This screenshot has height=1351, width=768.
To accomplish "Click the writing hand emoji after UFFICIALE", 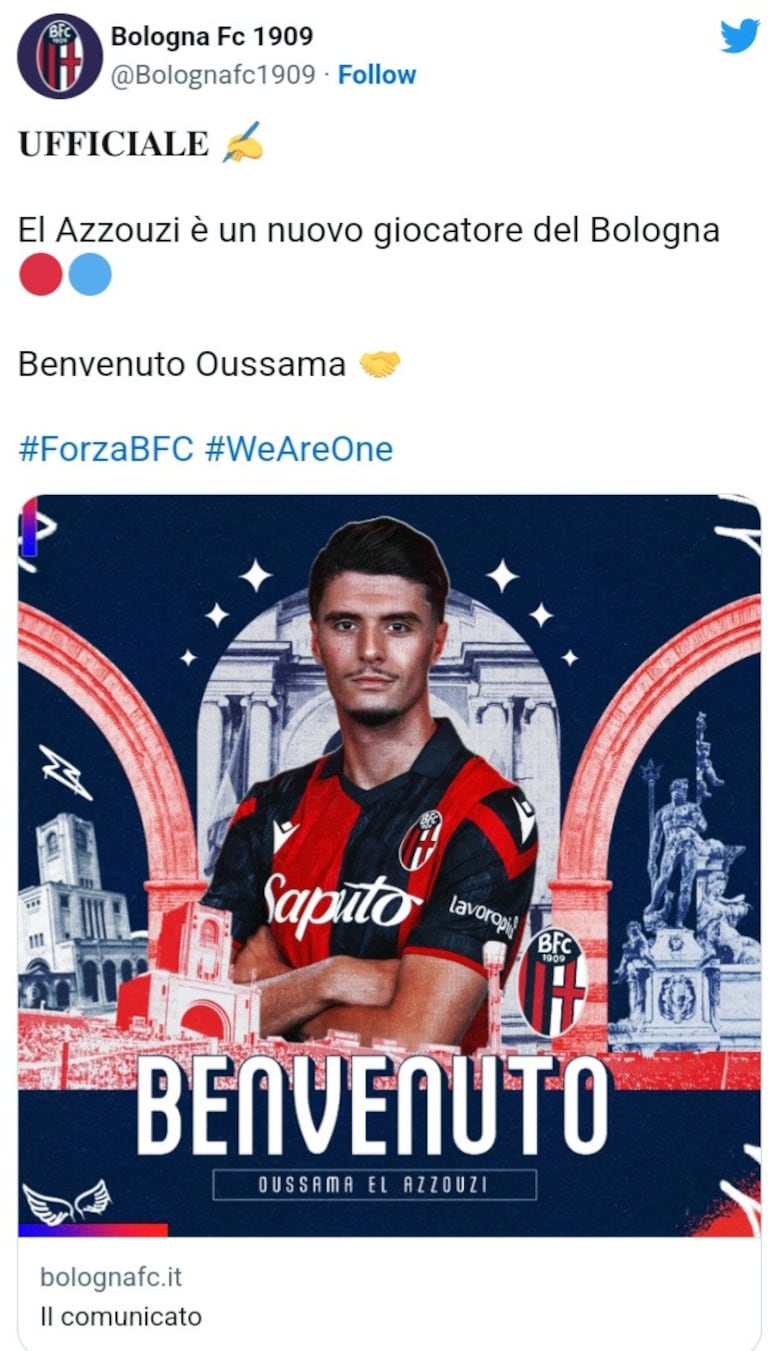I will click(x=242, y=142).
